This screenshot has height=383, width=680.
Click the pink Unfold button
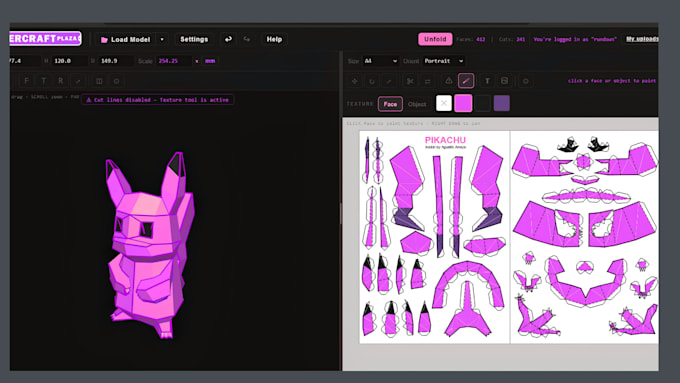[435, 39]
